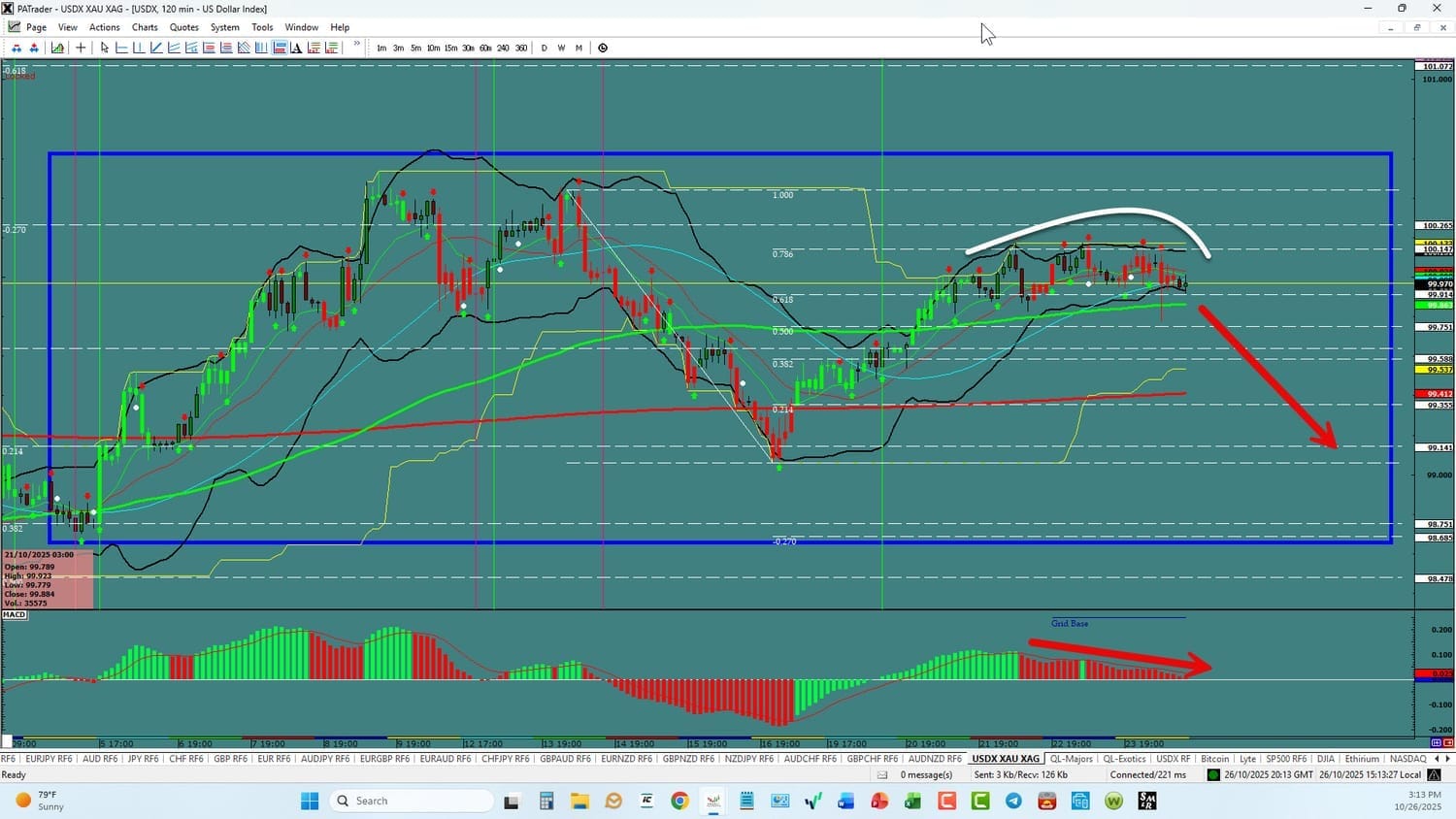Open the Calculator from the taskbar

[x=546, y=801]
